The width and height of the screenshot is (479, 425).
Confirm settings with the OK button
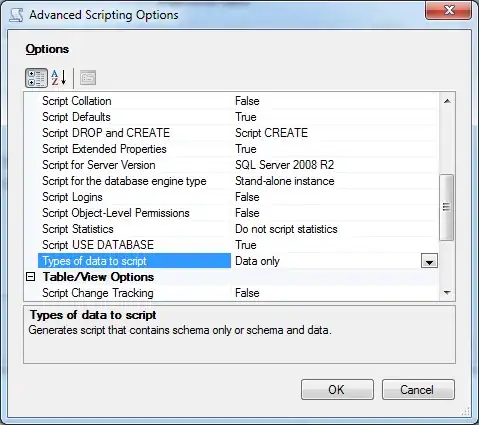[337, 389]
